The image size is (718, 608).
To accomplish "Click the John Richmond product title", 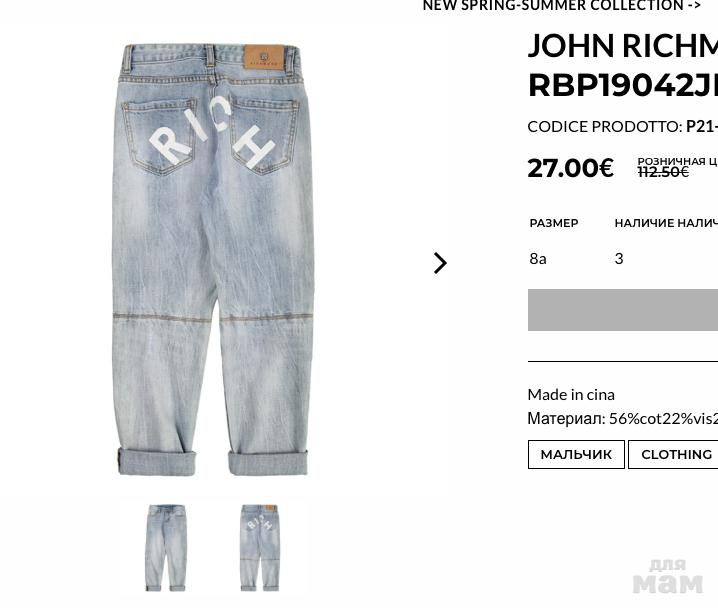I will click(623, 65).
